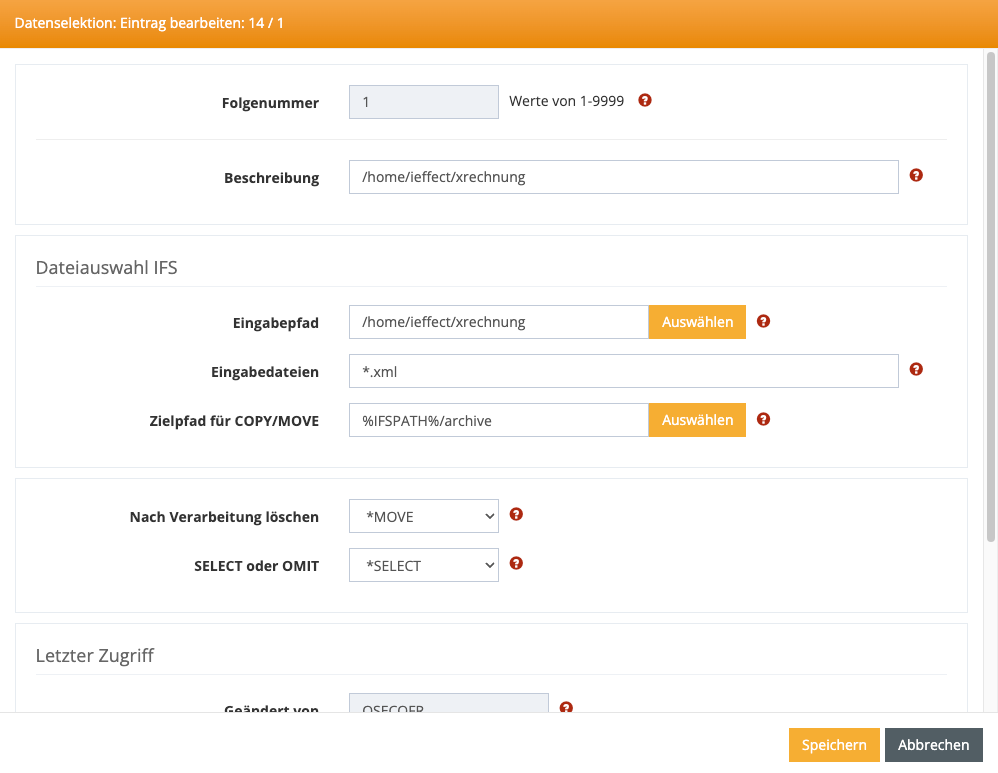The width and height of the screenshot is (998, 773).
Task: Click help icon beside Beschreibung field
Action: pos(916,175)
